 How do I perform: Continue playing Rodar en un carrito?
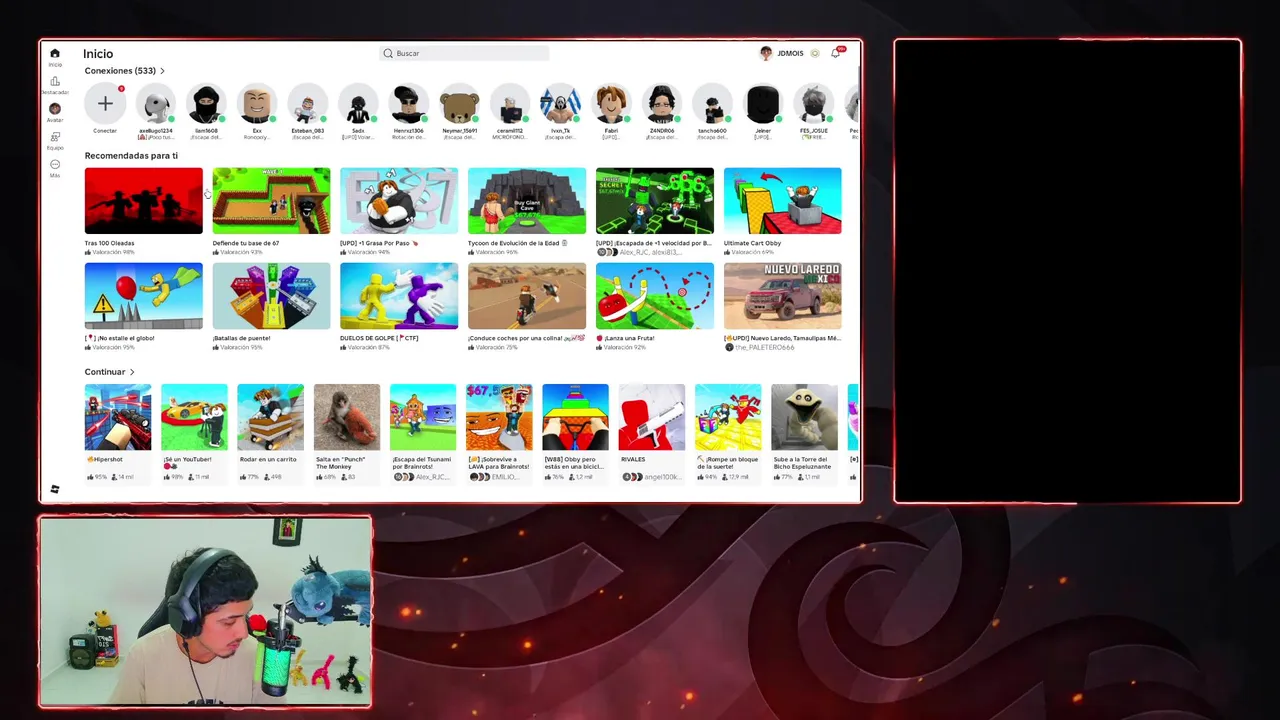coord(270,417)
